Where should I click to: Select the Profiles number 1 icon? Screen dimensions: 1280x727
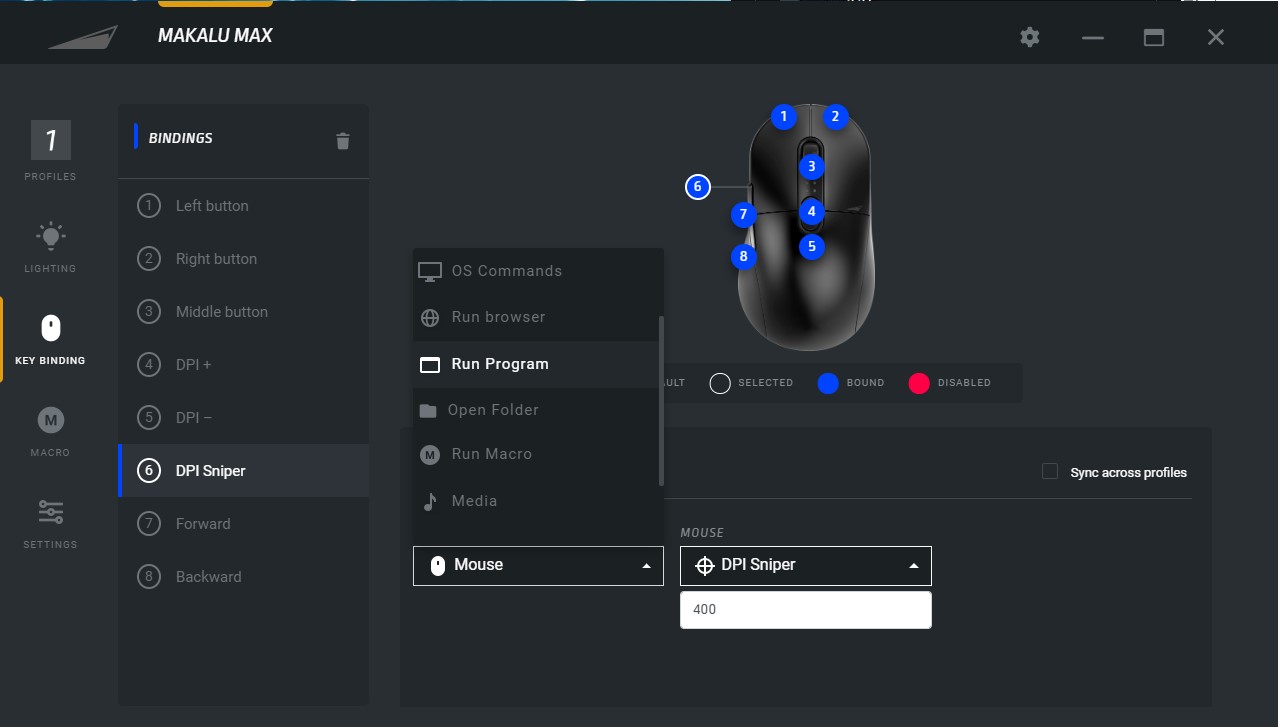coord(50,140)
